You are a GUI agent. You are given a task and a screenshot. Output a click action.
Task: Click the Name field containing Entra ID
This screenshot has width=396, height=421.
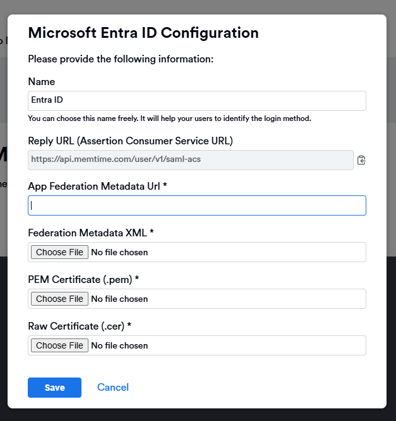[x=197, y=100]
